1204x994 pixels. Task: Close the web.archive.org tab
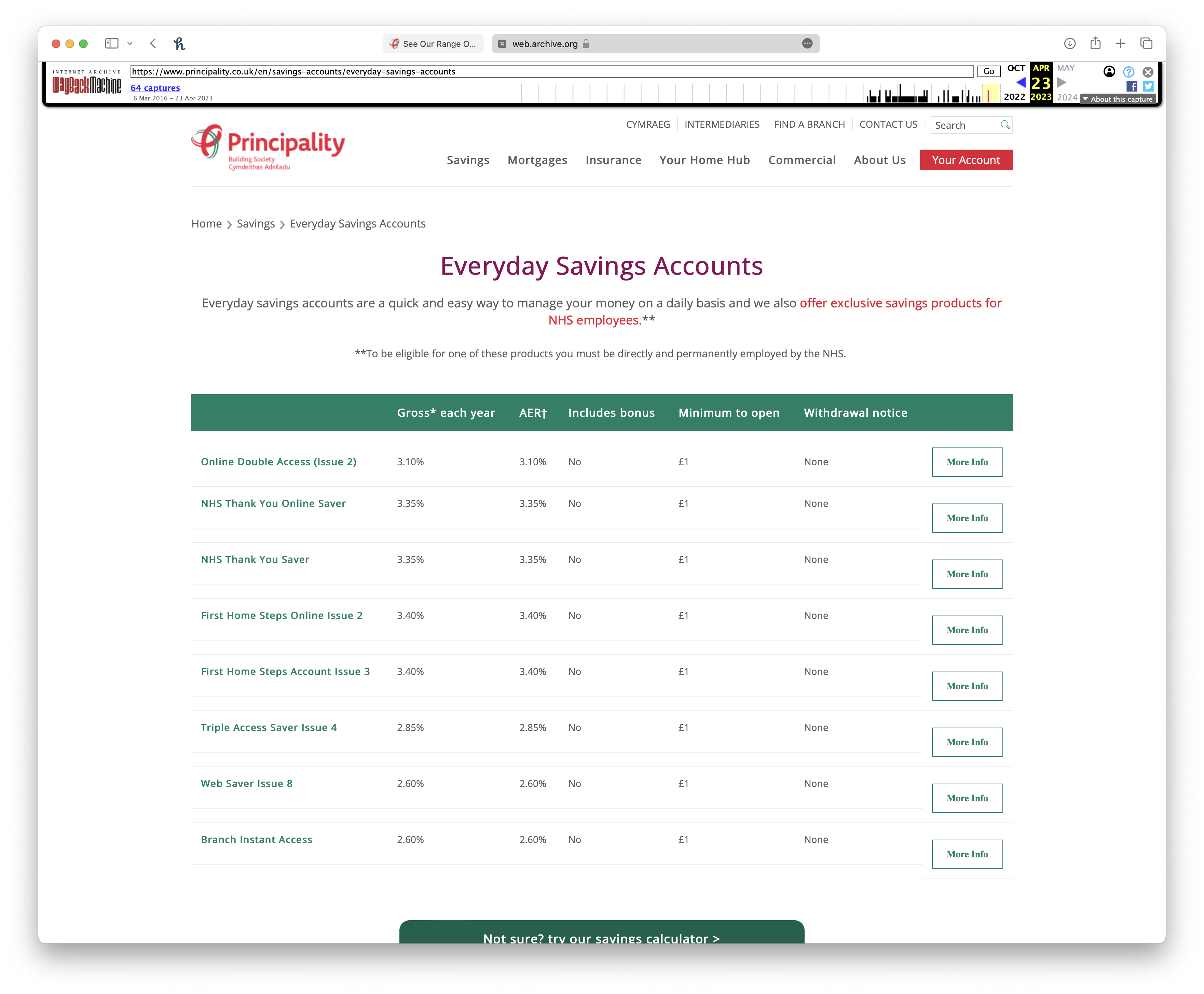(x=502, y=43)
